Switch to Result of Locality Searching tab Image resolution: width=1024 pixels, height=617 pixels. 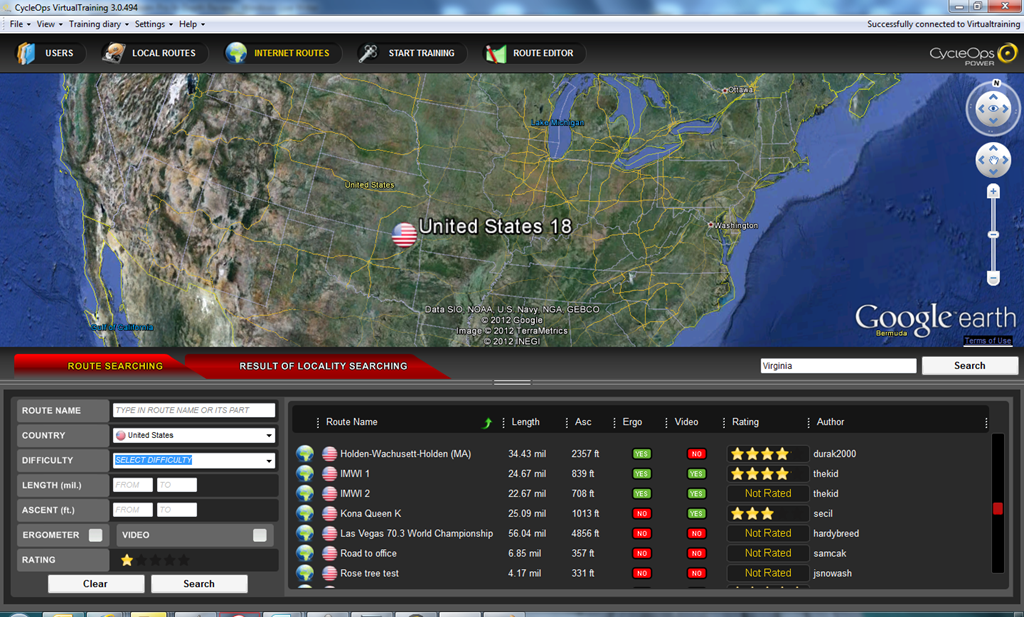(x=323, y=366)
